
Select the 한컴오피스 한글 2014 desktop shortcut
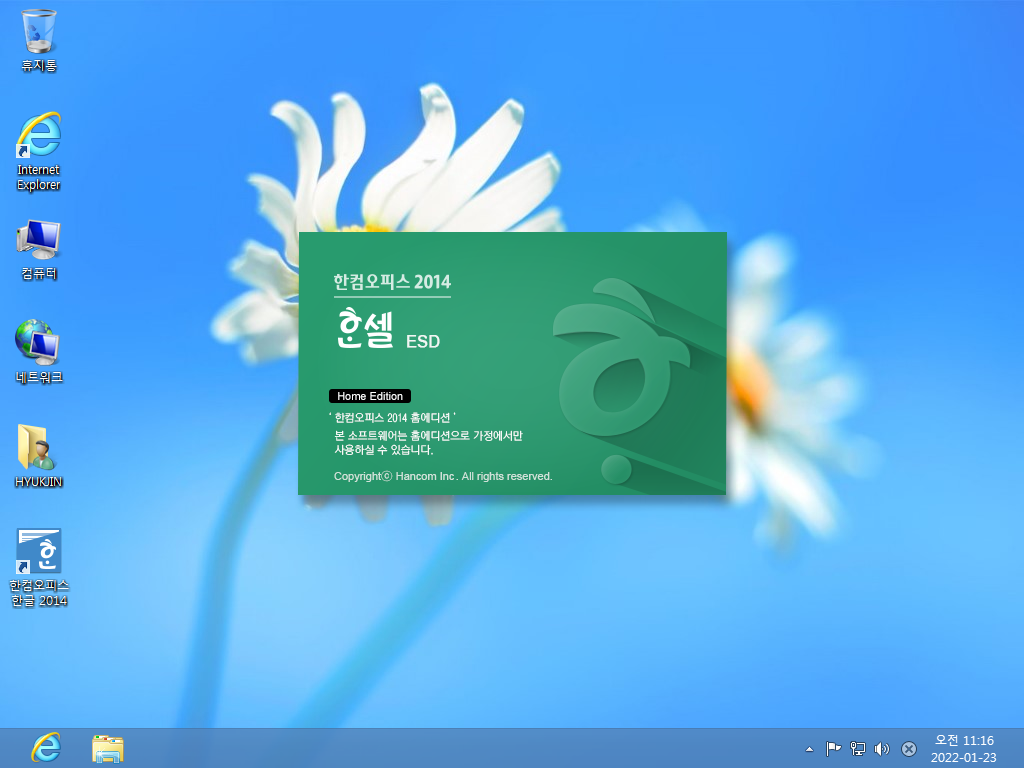[x=39, y=568]
